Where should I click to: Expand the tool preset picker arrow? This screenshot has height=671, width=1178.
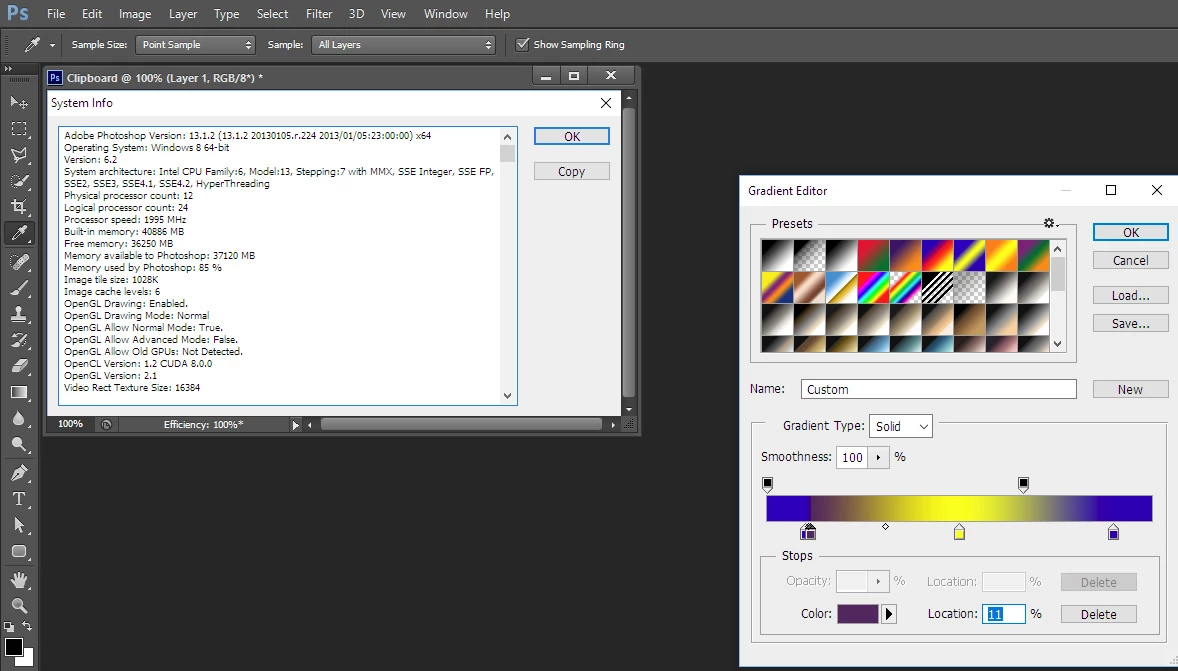tap(52, 45)
